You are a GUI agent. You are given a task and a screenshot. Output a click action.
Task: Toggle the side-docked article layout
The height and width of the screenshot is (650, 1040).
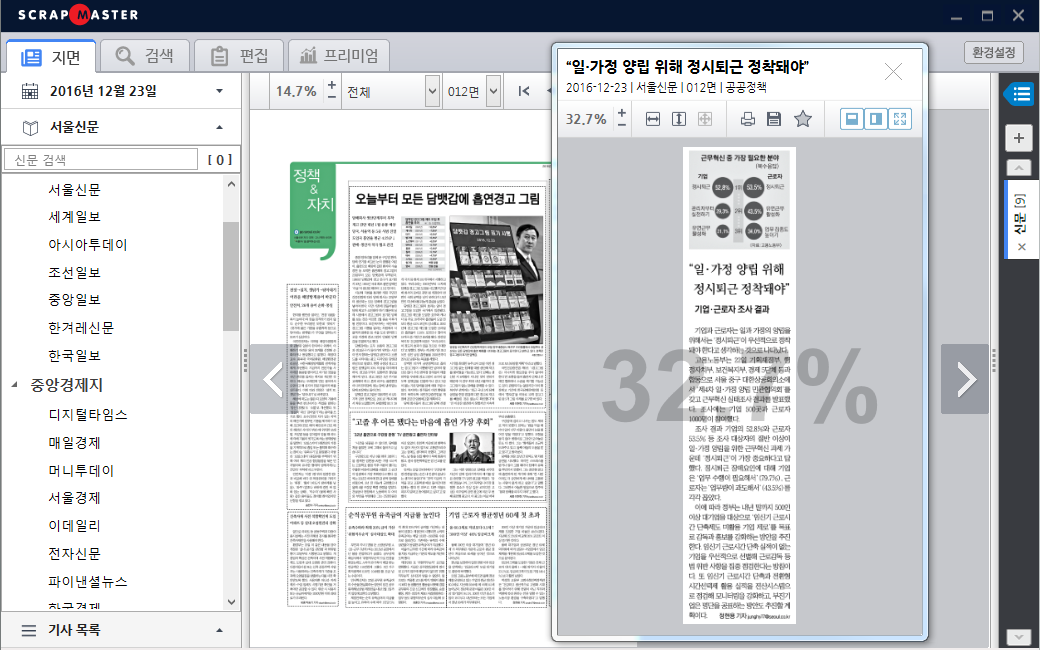[876, 119]
